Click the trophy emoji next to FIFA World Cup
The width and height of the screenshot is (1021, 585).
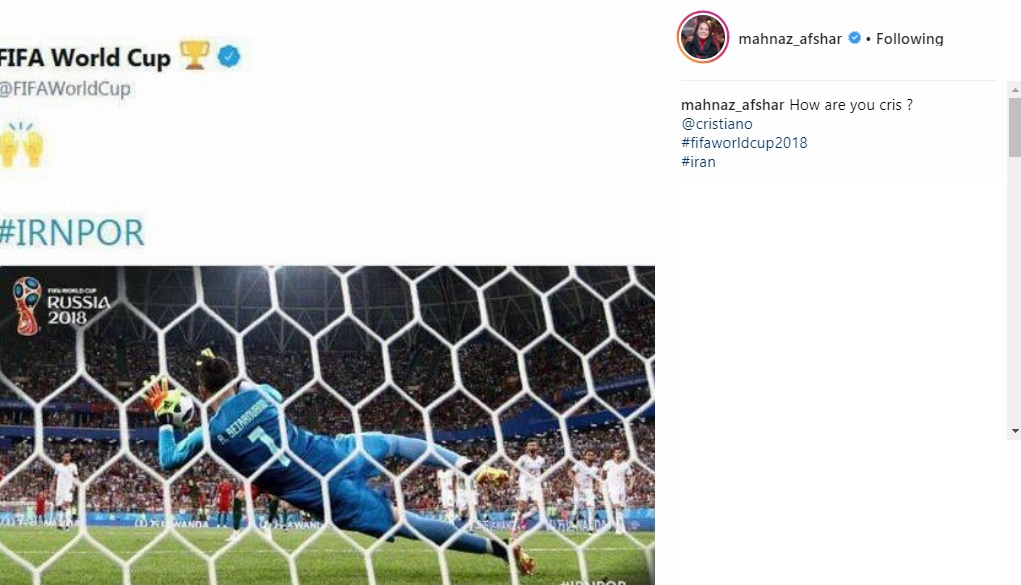195,55
